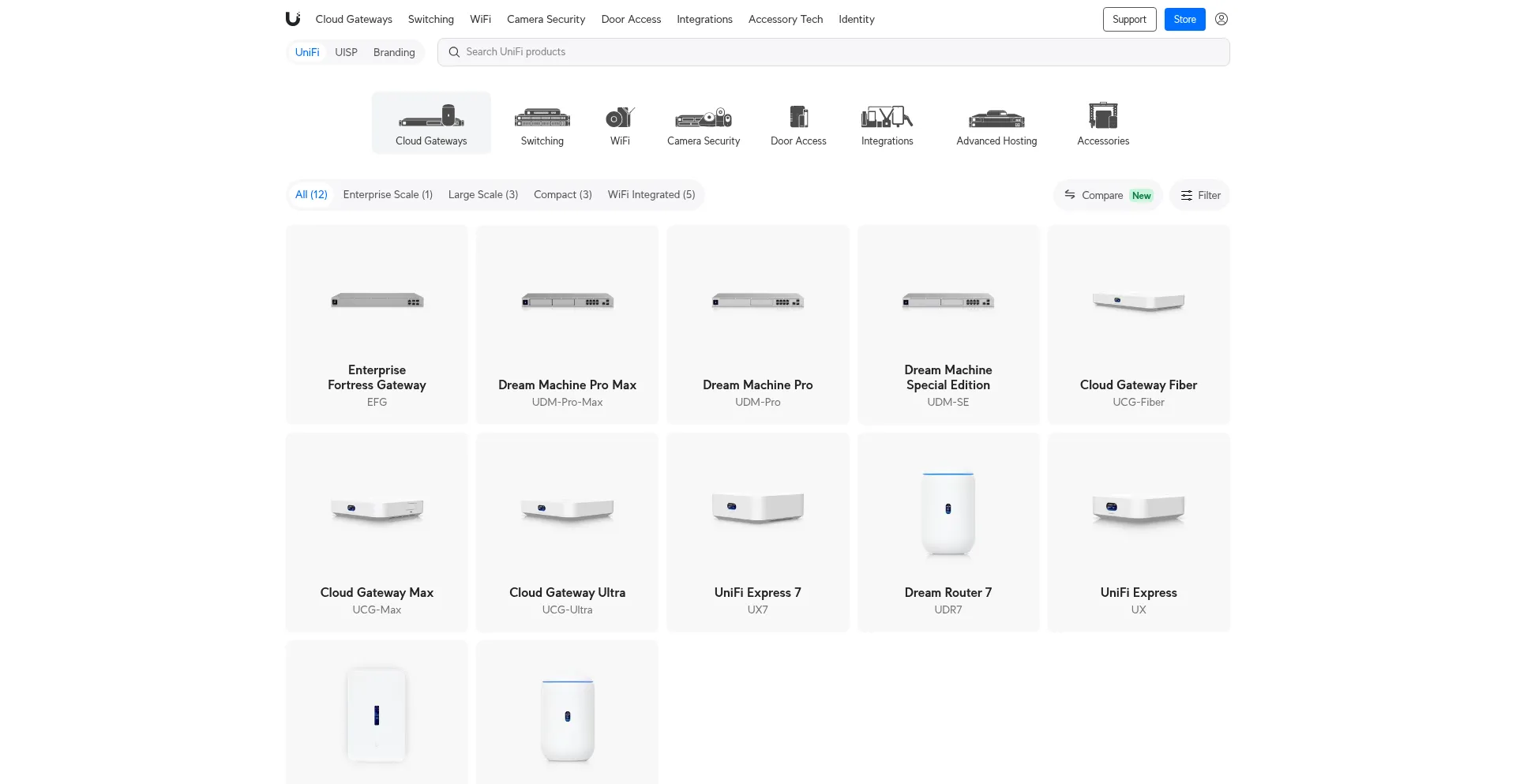Open the Compare products feature
Screen dimensions: 1516x784
[1107, 195]
